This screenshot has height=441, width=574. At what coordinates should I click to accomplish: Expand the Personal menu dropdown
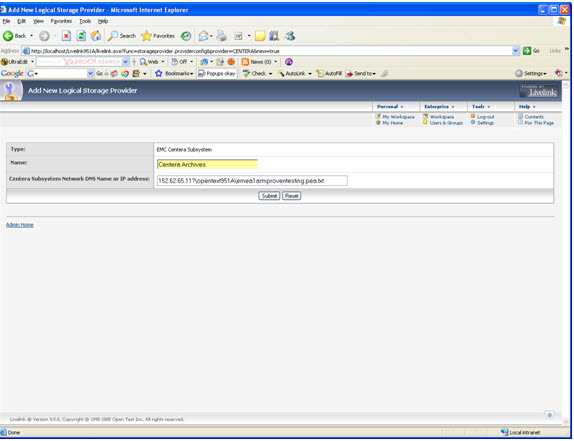tap(390, 106)
